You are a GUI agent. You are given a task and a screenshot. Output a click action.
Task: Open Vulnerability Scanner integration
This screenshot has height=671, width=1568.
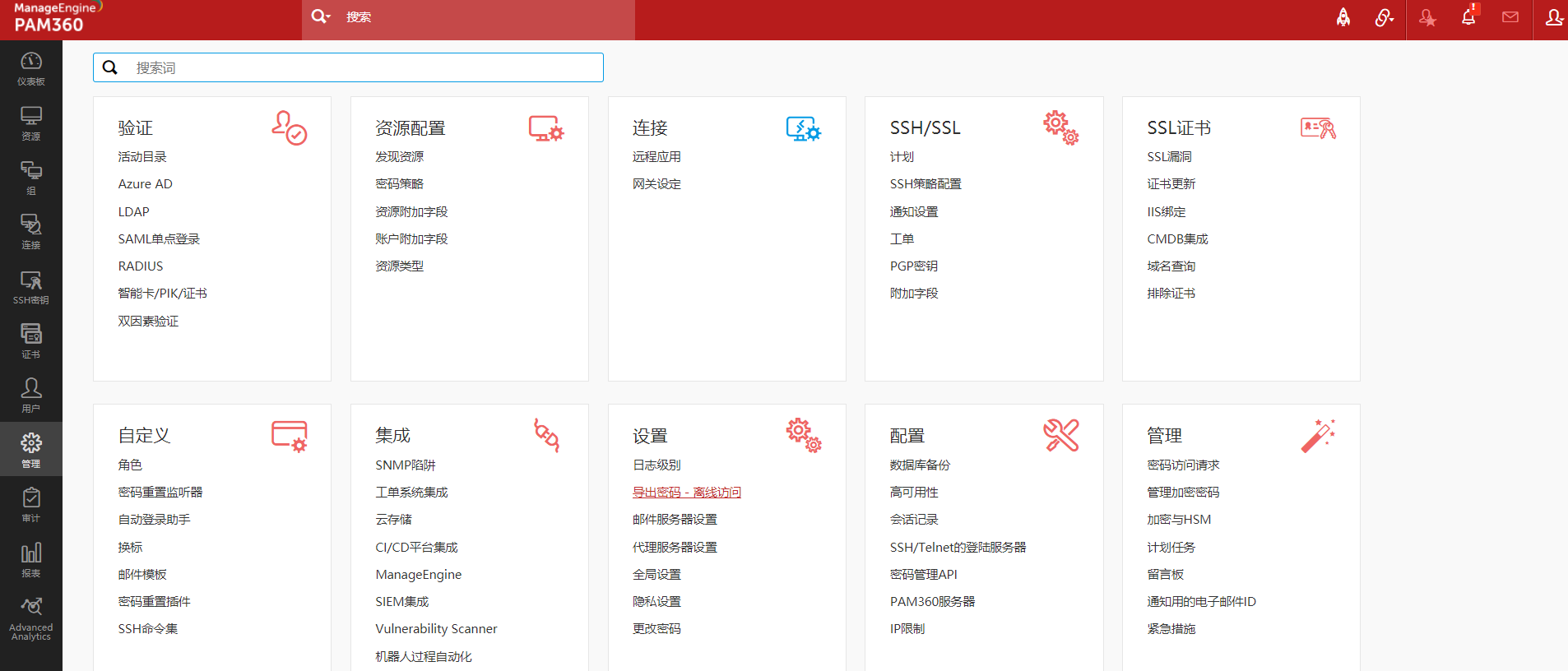click(436, 629)
